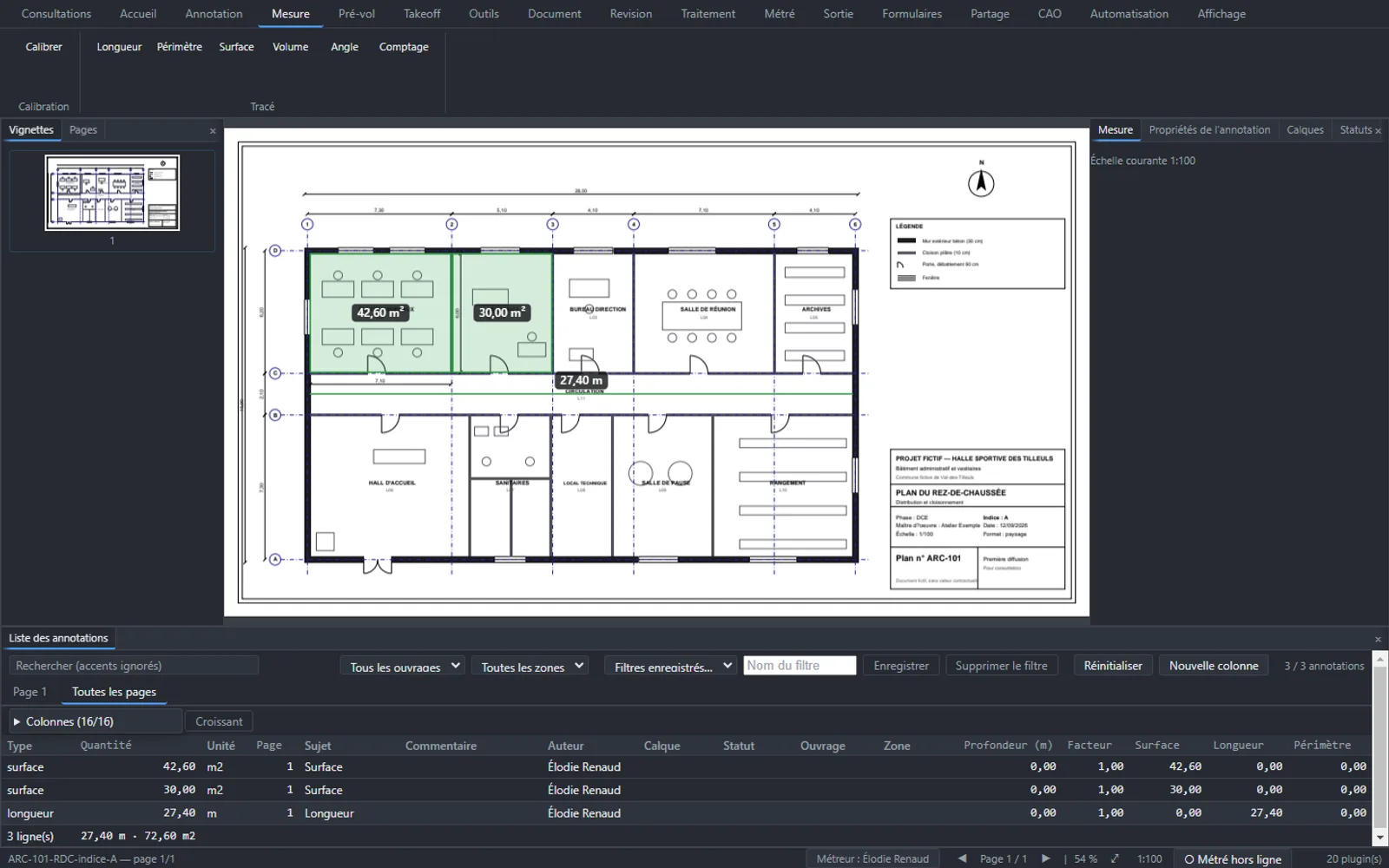Switch to the Automatisation tab
The width and height of the screenshot is (1389, 868).
click(x=1129, y=14)
